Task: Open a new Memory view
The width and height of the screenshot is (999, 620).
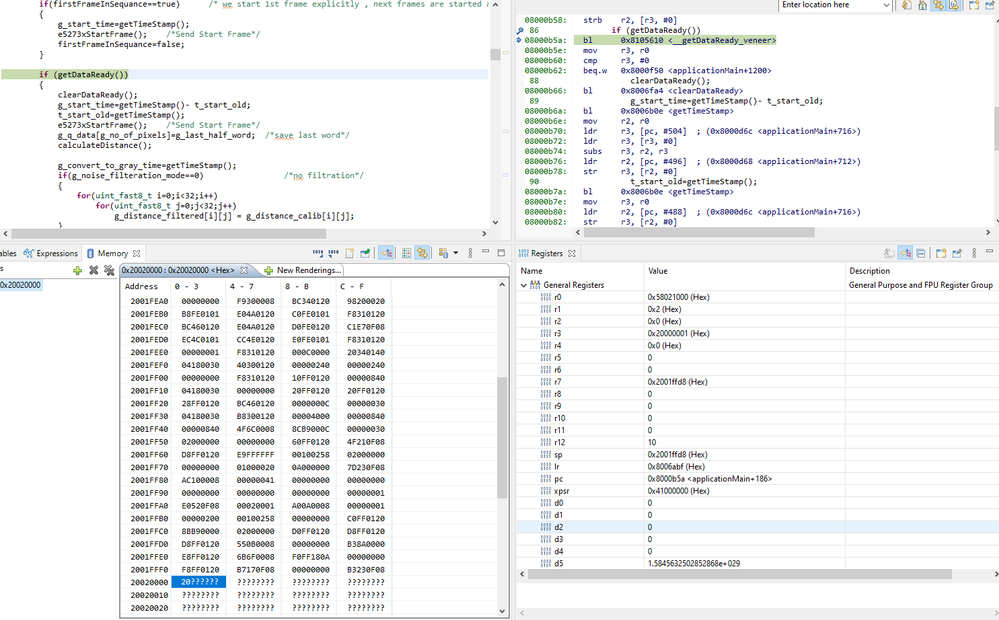Action: pos(350,253)
